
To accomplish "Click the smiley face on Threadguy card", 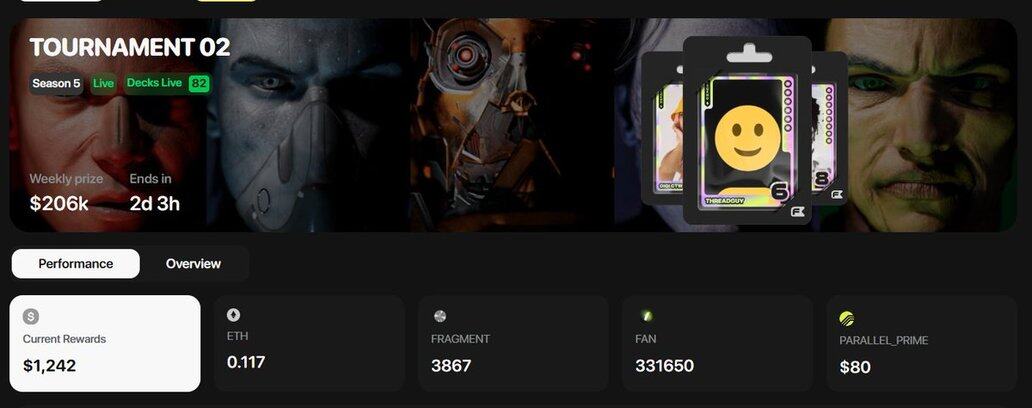I will tap(748, 139).
